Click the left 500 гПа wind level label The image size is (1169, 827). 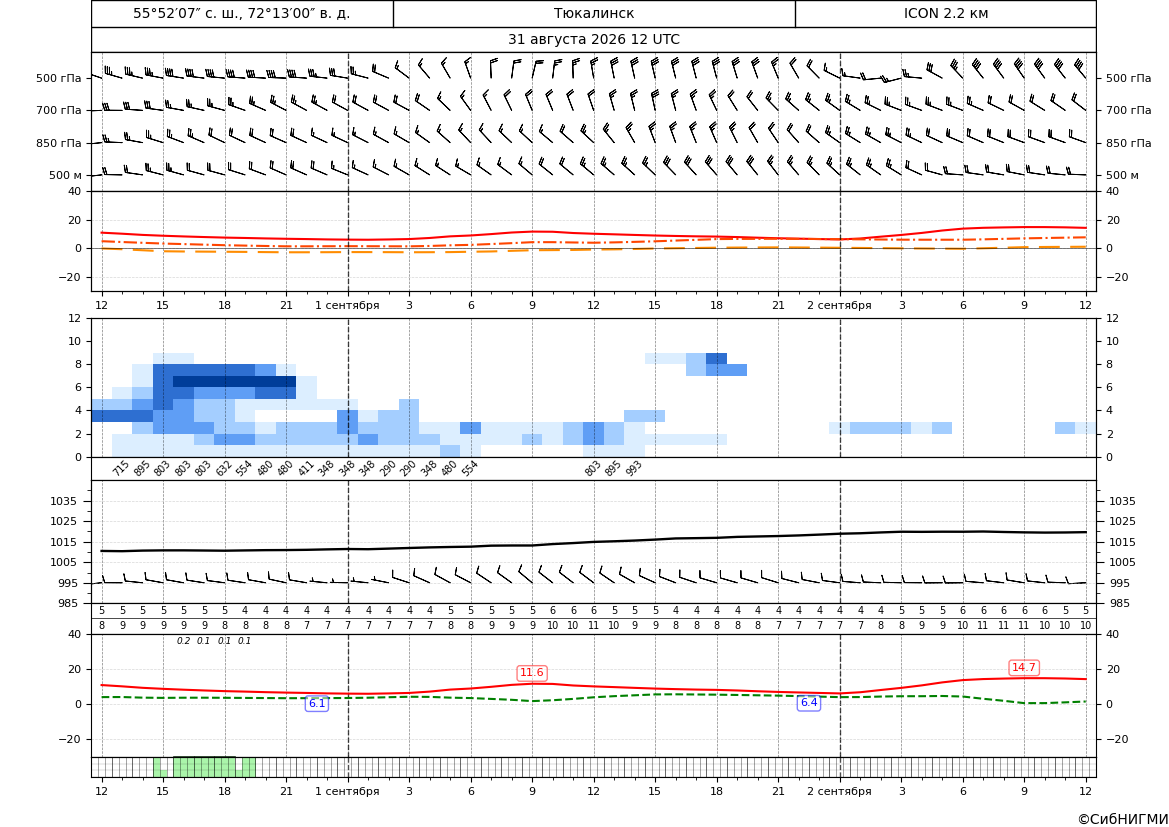[x=59, y=78]
